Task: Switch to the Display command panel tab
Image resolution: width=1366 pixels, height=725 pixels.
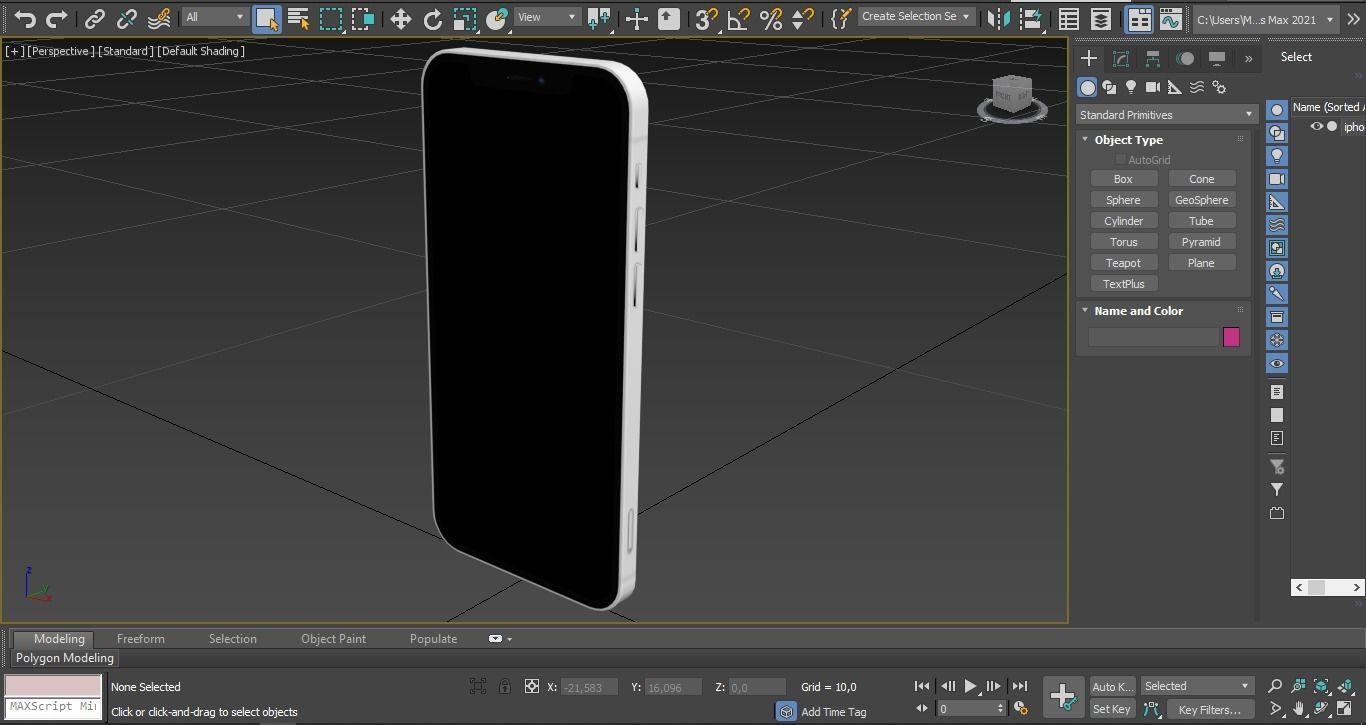Action: click(x=1217, y=59)
